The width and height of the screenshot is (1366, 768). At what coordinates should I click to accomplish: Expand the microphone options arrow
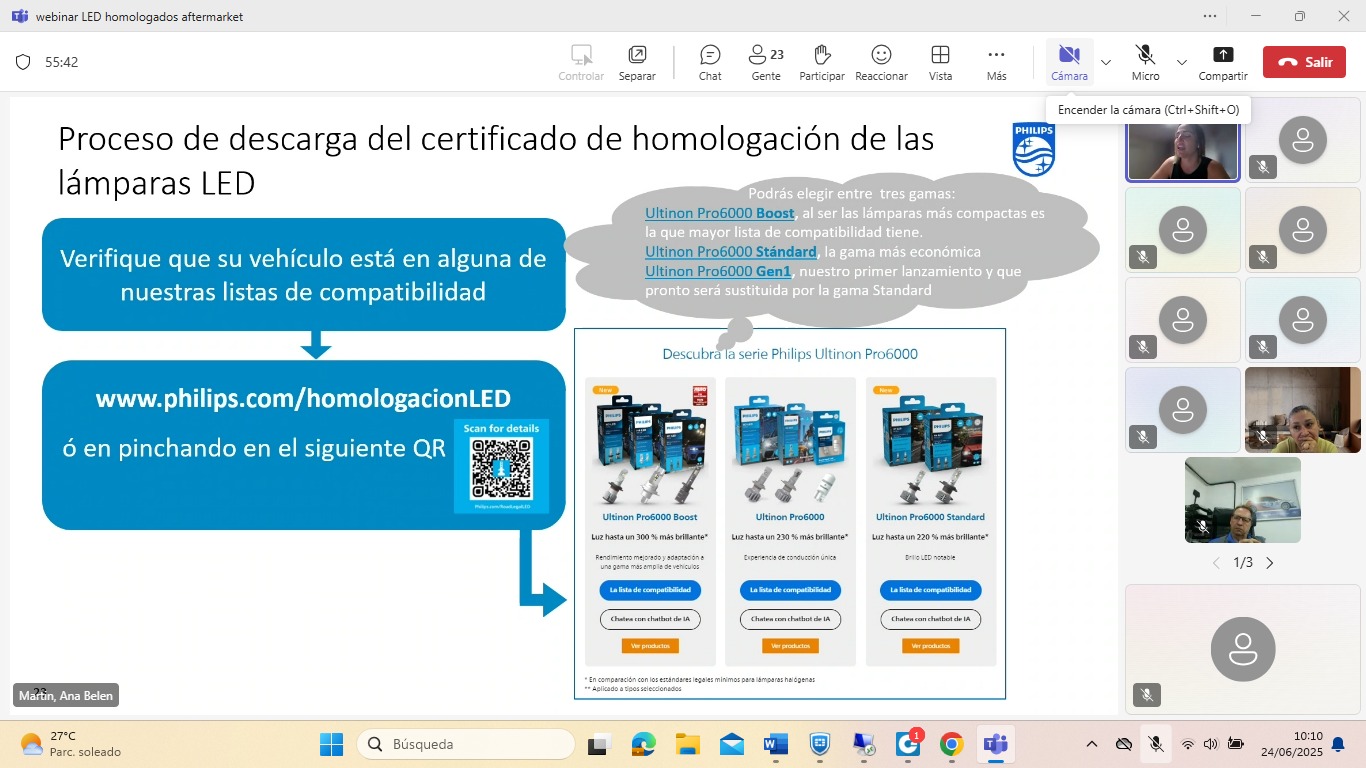coord(1182,62)
